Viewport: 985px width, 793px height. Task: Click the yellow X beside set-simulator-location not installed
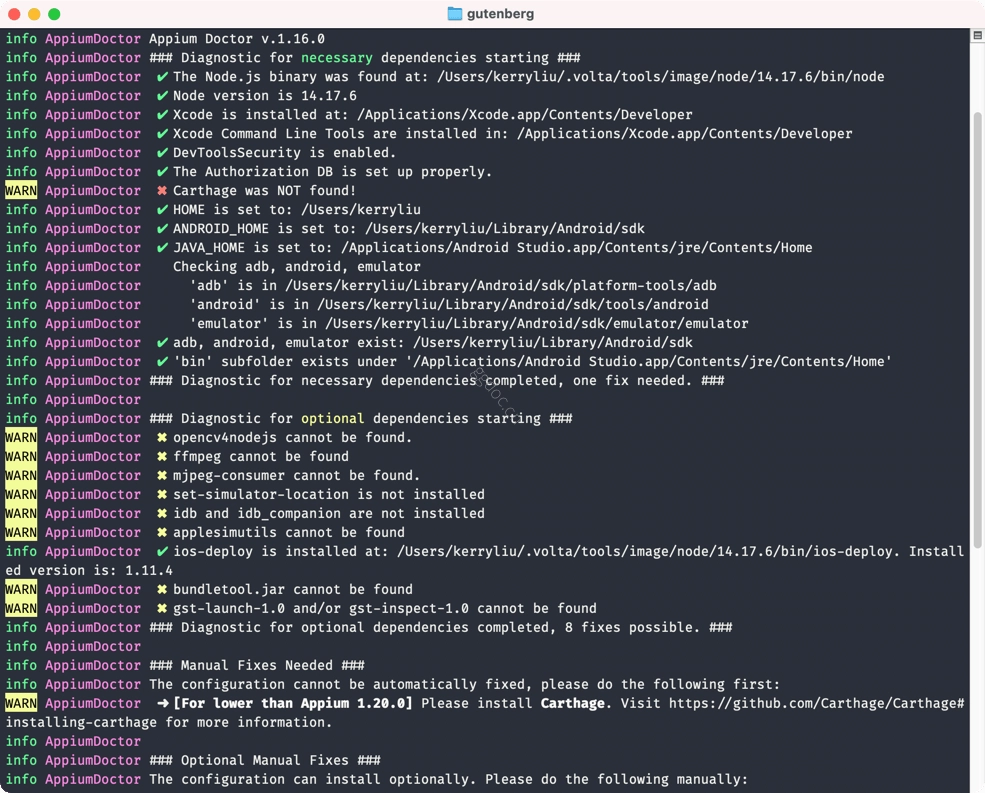(x=162, y=495)
